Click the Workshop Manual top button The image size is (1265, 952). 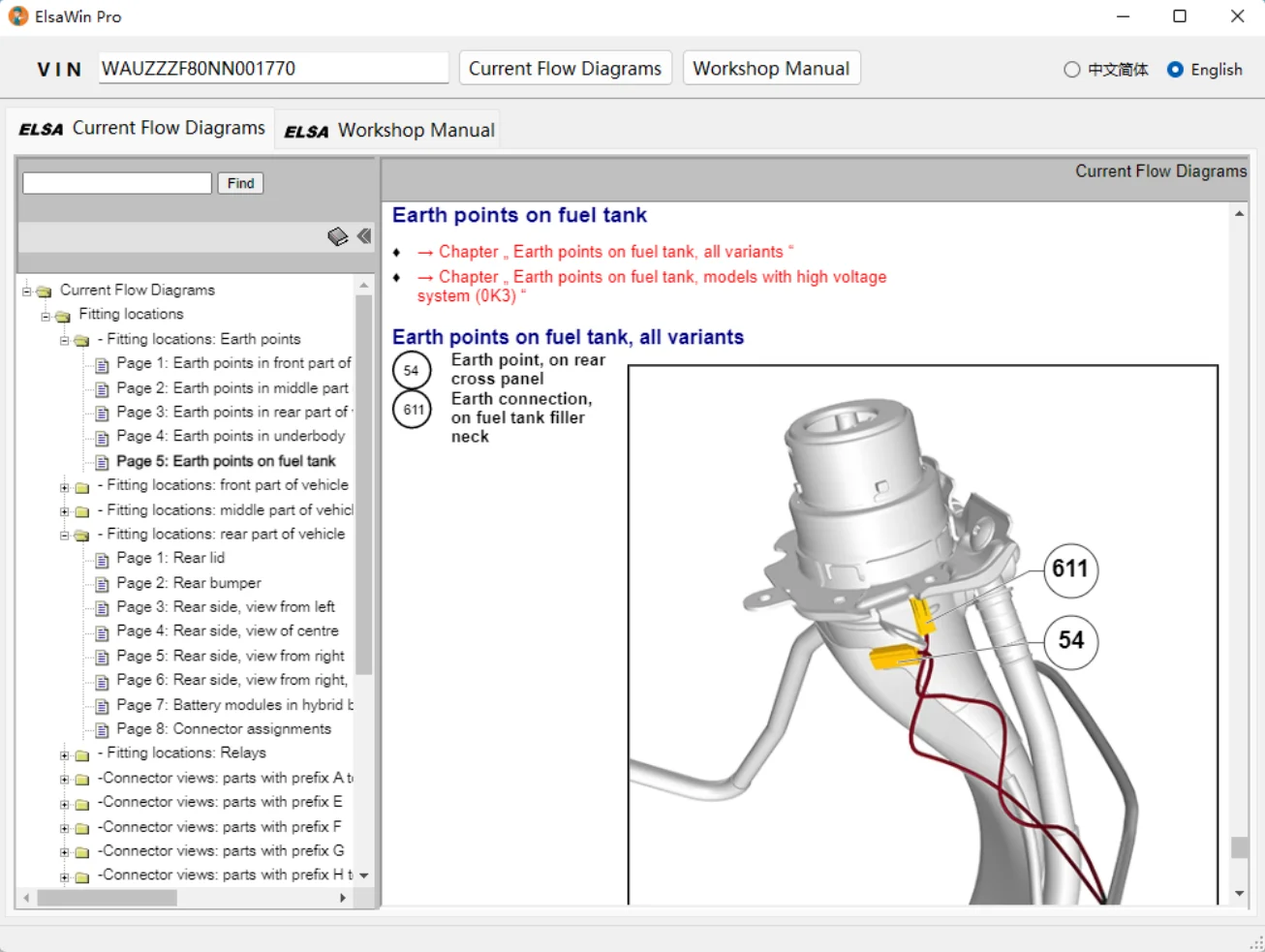click(771, 69)
